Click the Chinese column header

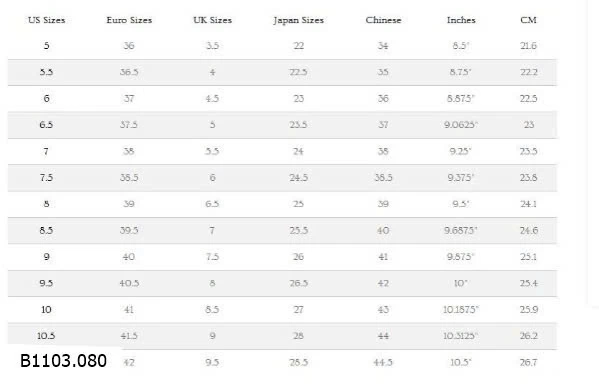[x=383, y=20]
